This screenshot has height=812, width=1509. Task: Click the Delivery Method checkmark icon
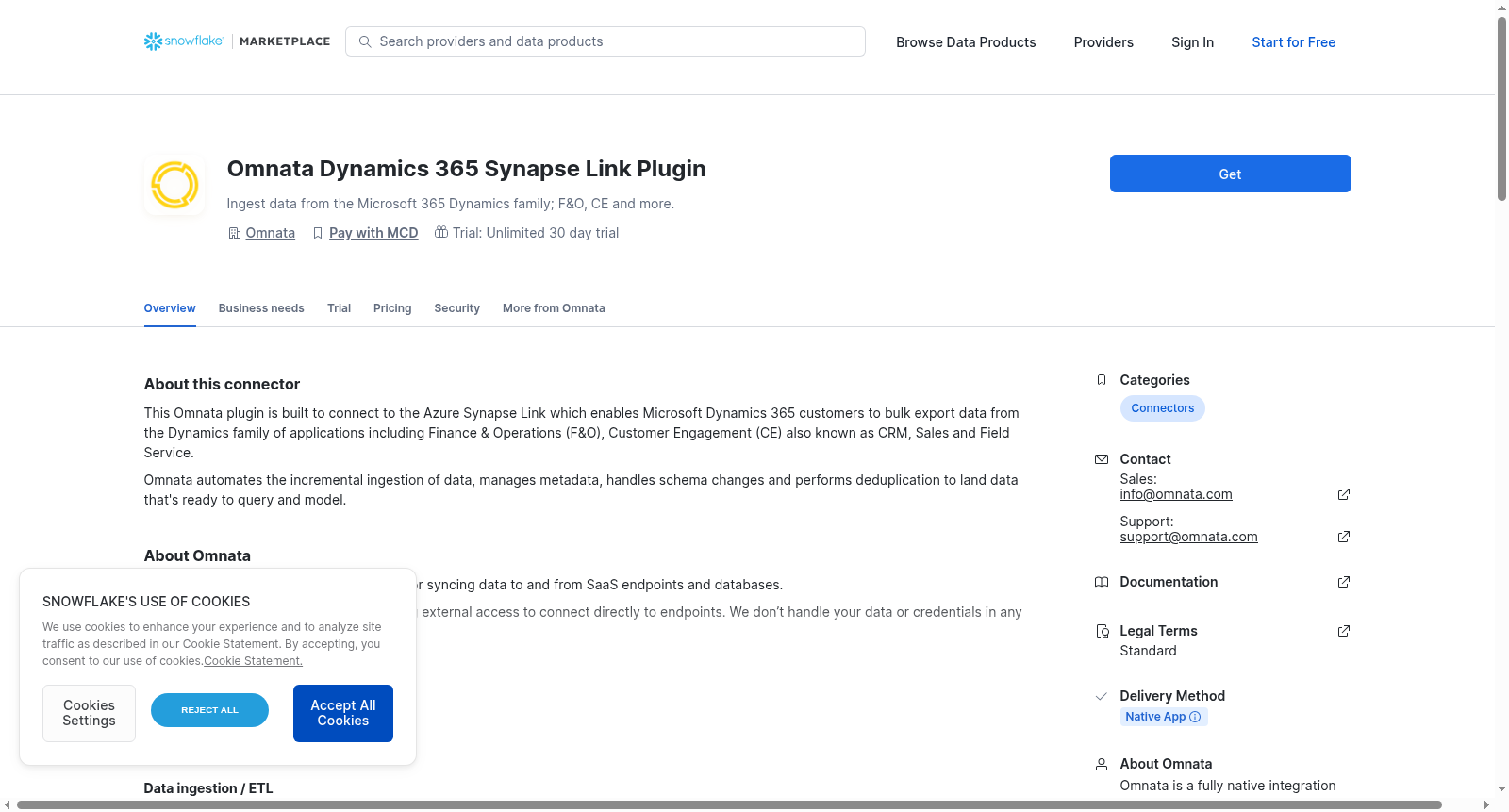(x=1101, y=696)
